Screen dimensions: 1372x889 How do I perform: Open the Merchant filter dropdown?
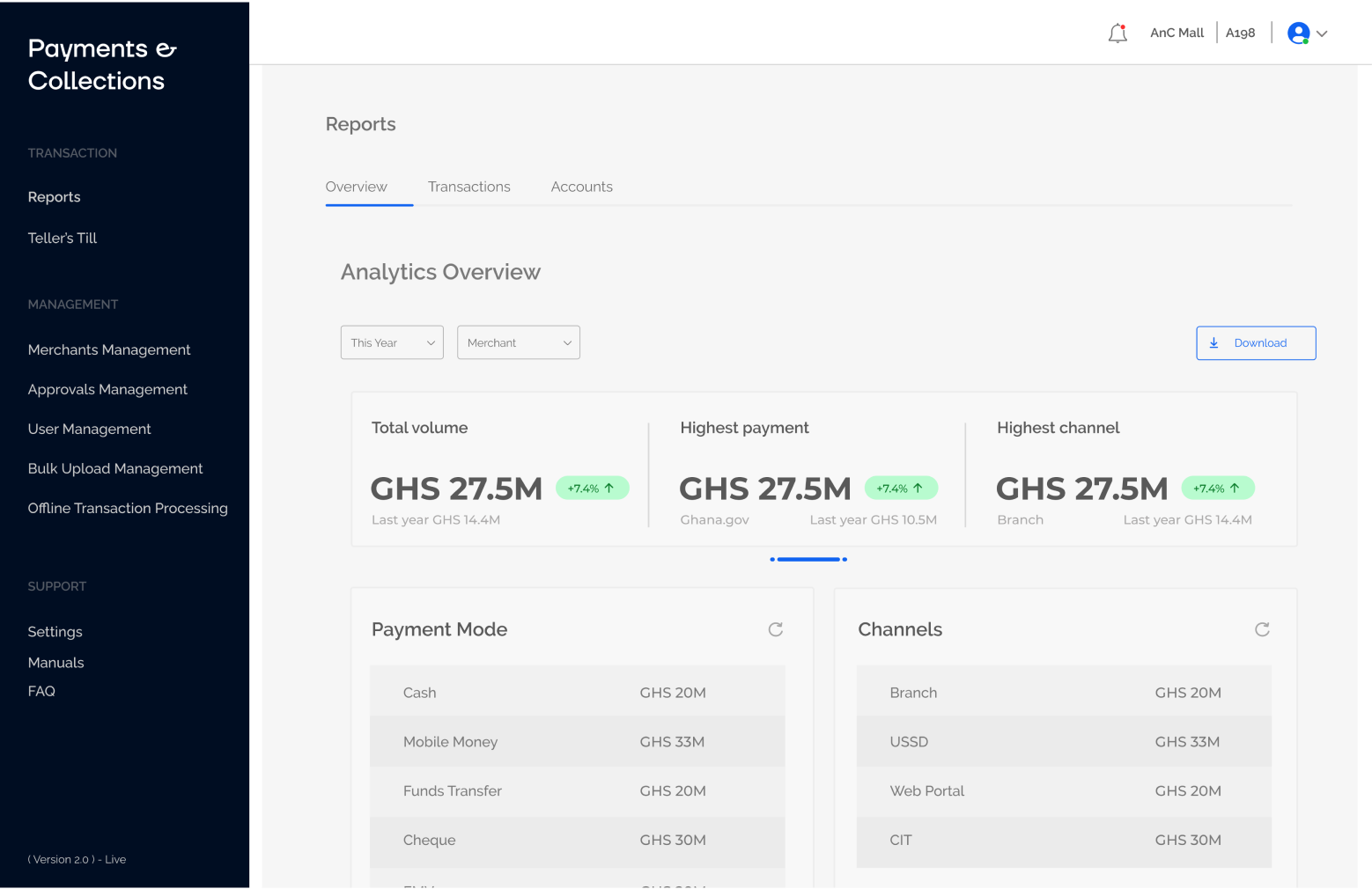coord(518,343)
